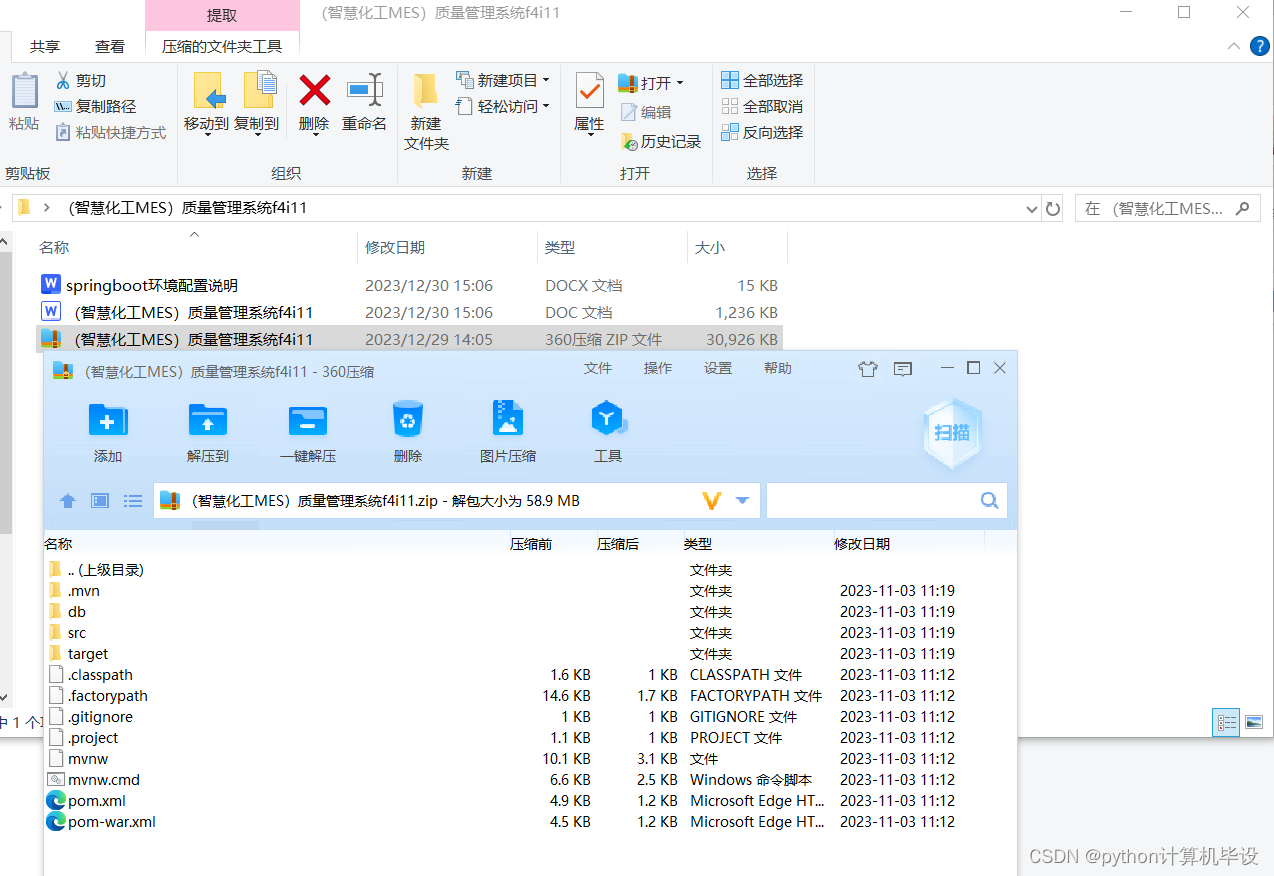Select the 工具 icon in 360压缩
Image resolution: width=1274 pixels, height=876 pixels.
click(x=608, y=430)
